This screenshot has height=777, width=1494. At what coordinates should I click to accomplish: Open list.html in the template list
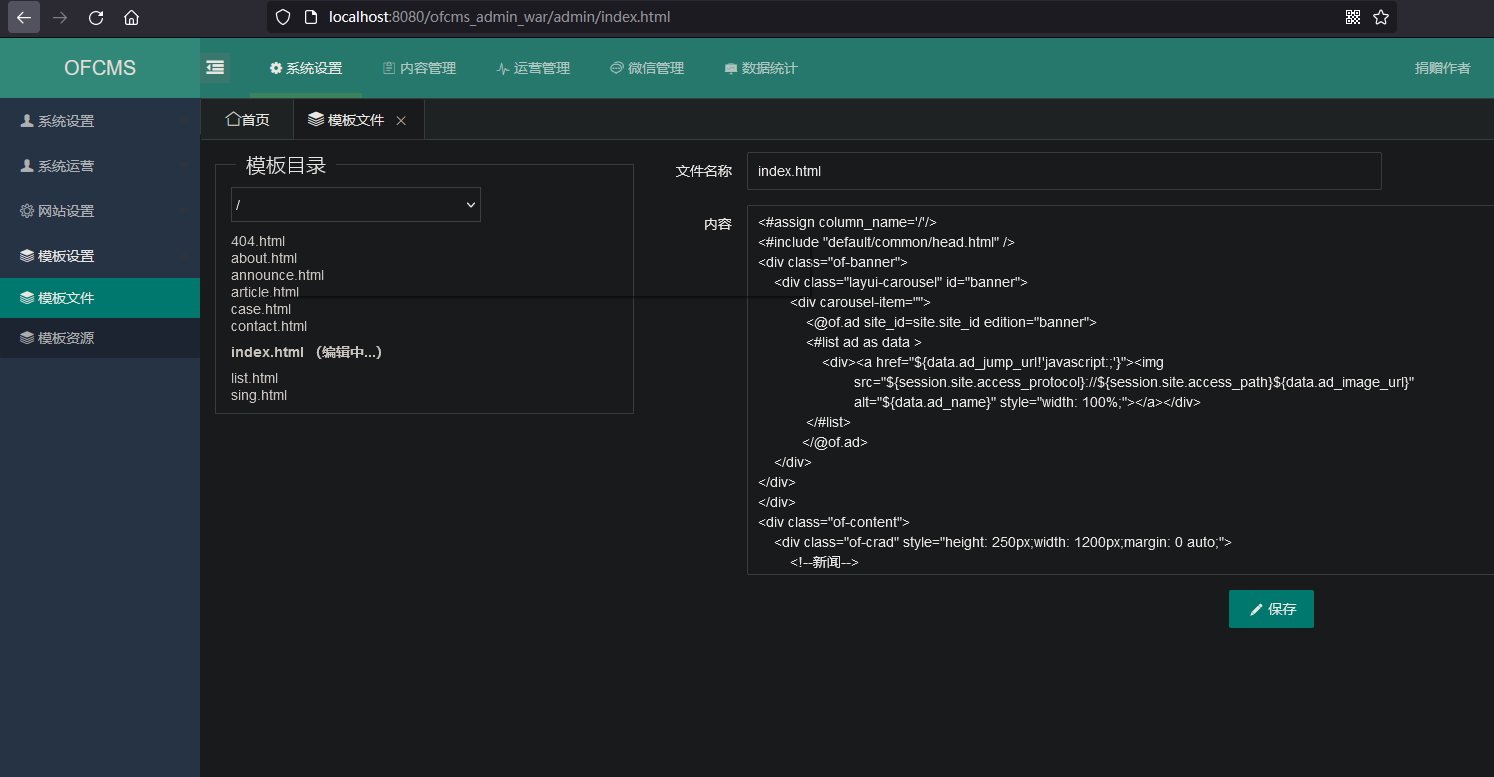point(254,378)
